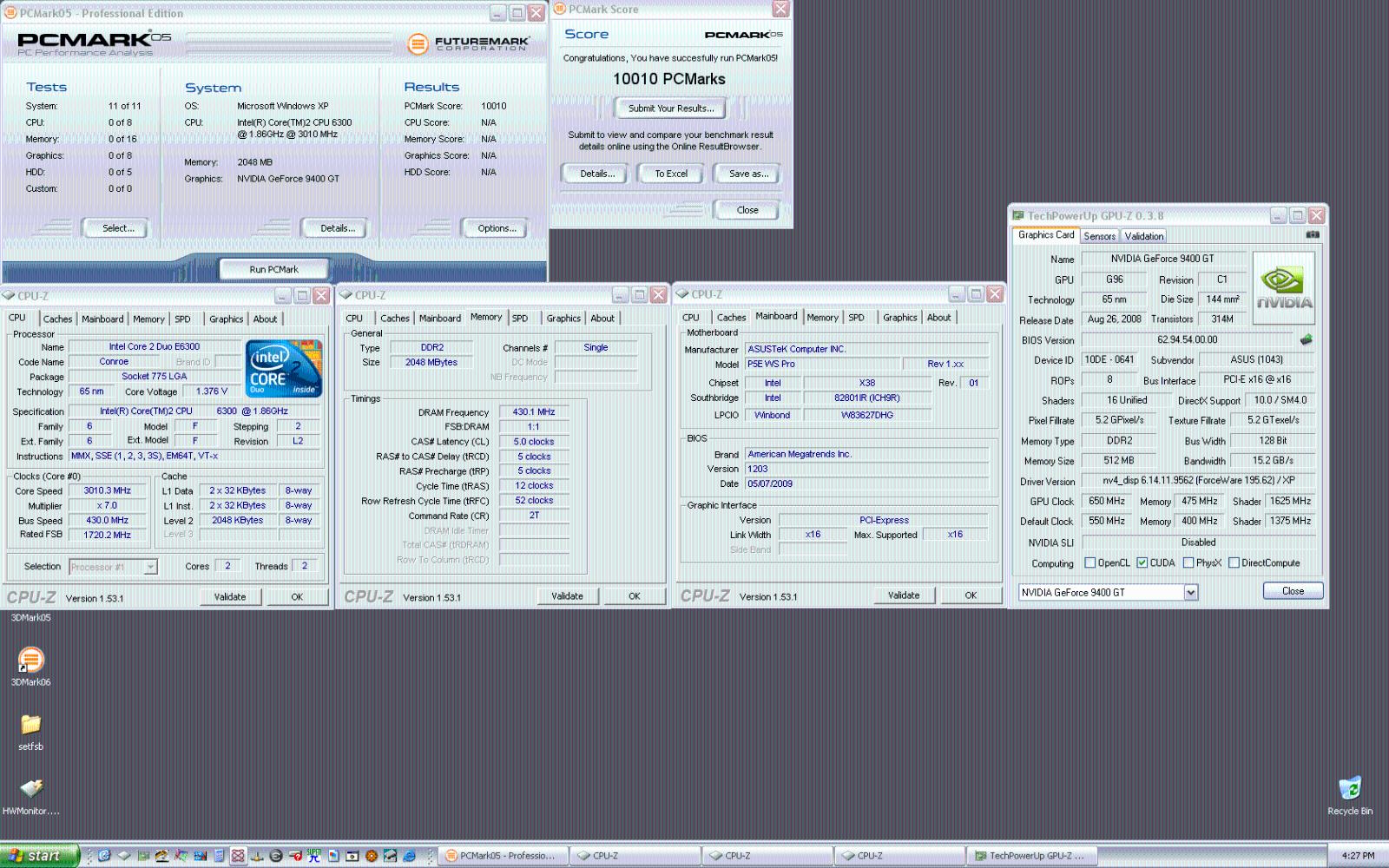The image size is (1389, 868).
Task: Open Caches tab in CPU-Z processor window
Action: click(x=58, y=319)
